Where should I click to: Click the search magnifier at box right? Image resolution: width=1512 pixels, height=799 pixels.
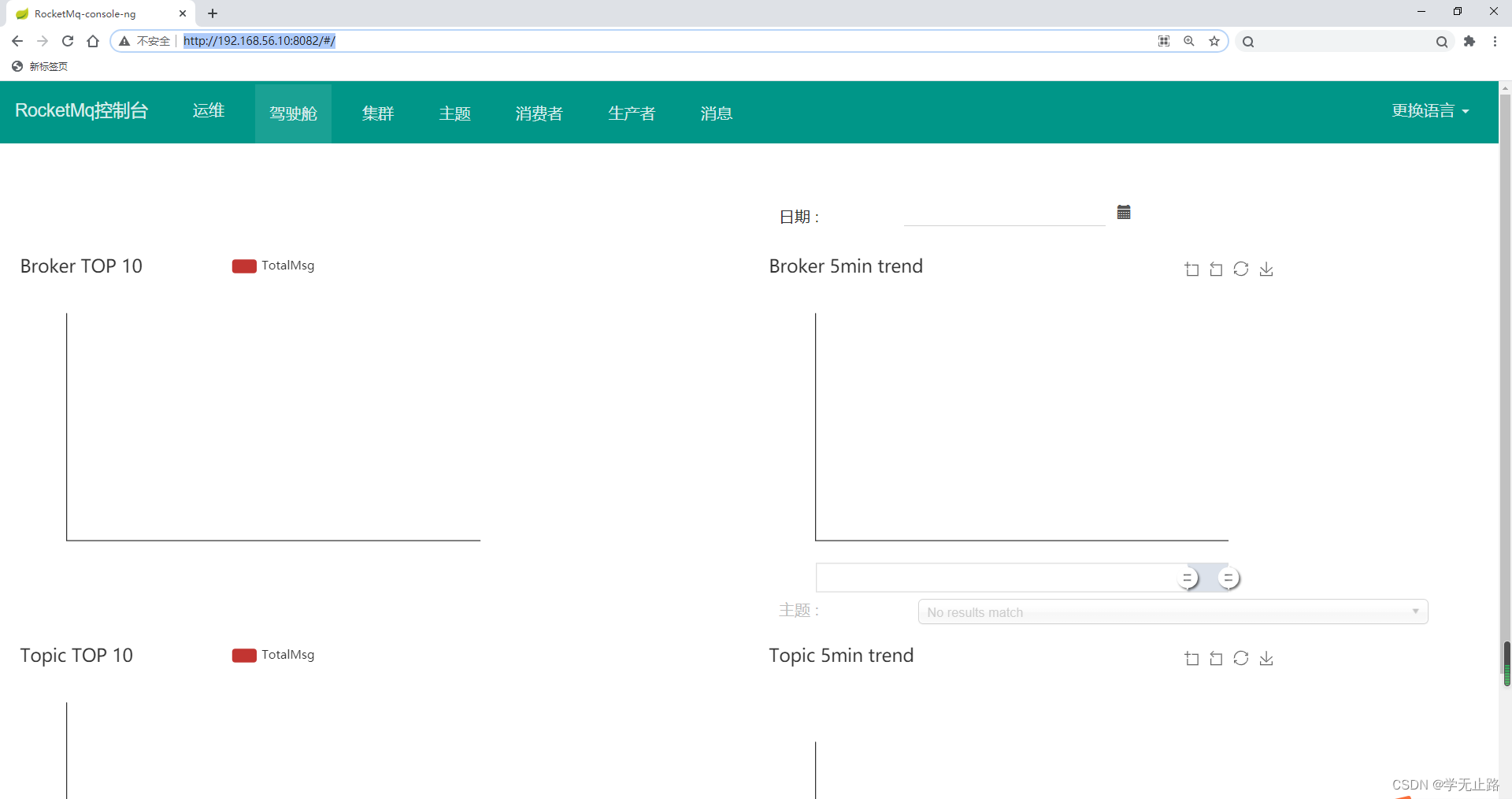point(1441,42)
